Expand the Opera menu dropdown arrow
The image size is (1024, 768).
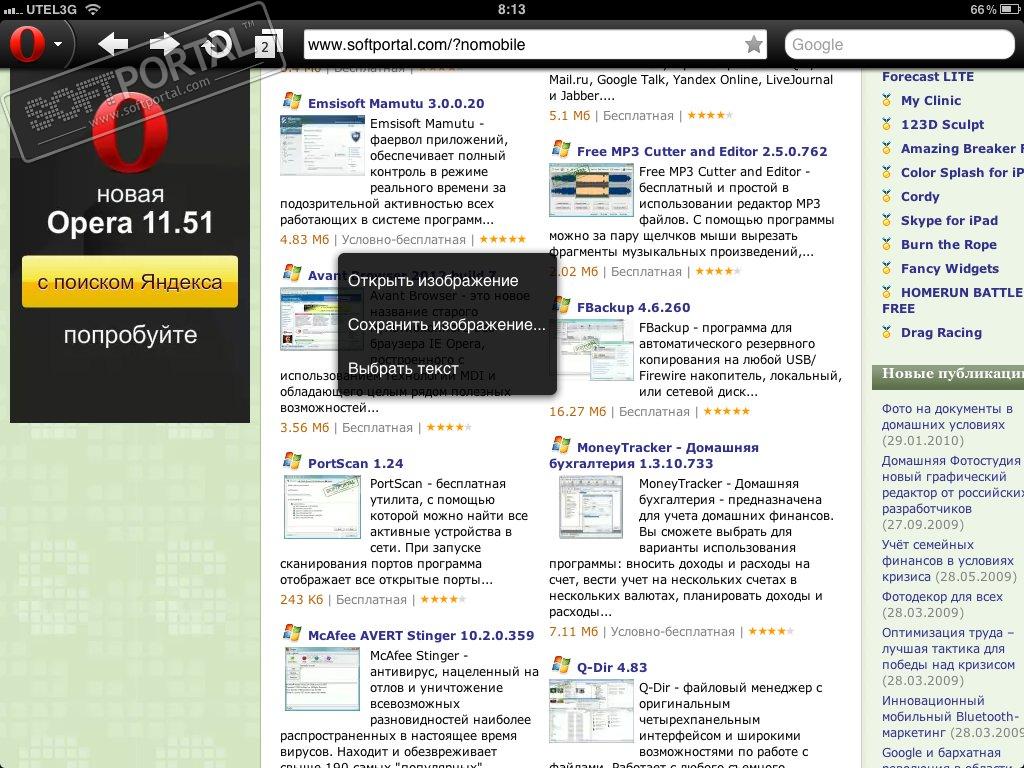point(58,44)
